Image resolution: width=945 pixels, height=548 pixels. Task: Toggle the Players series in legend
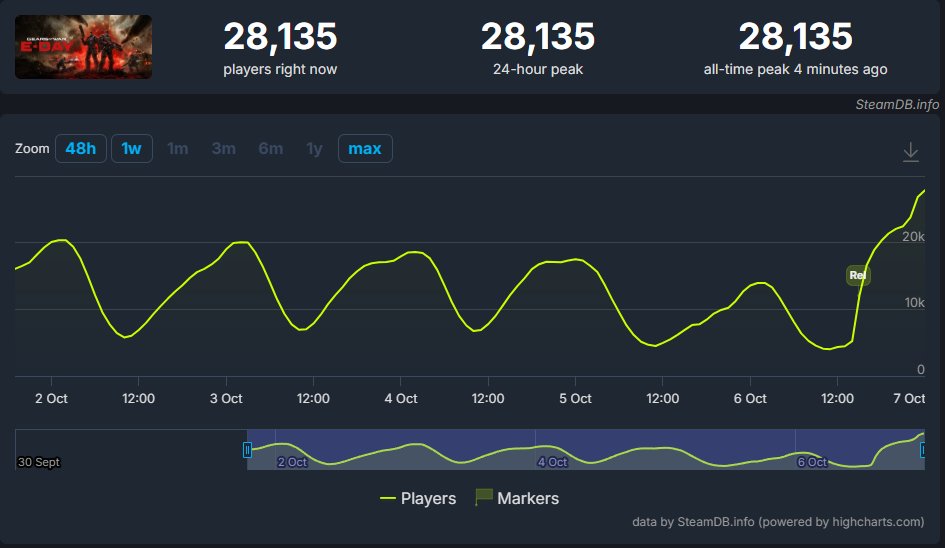coord(418,499)
